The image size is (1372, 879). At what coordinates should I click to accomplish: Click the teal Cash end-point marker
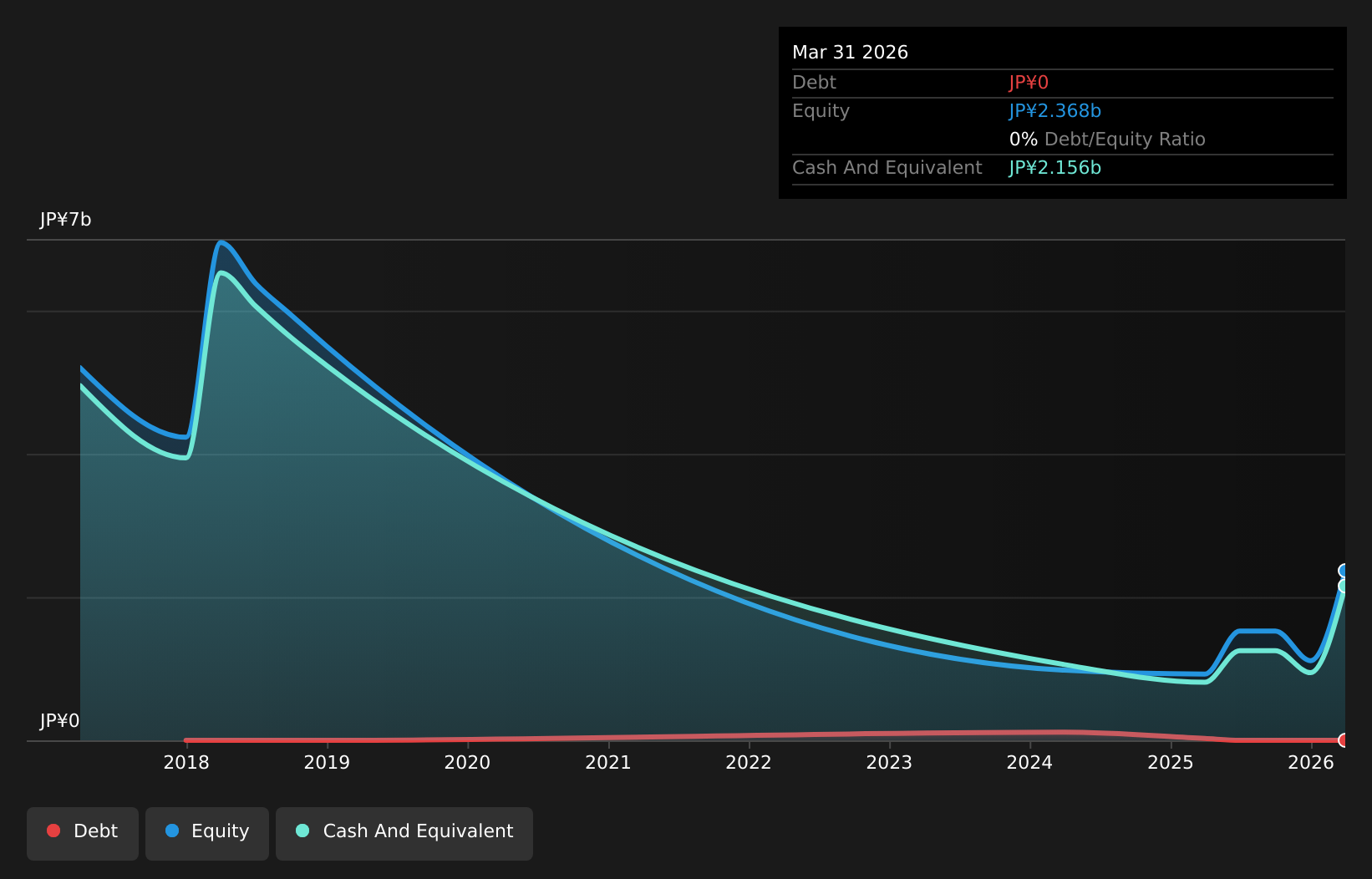coord(1344,586)
